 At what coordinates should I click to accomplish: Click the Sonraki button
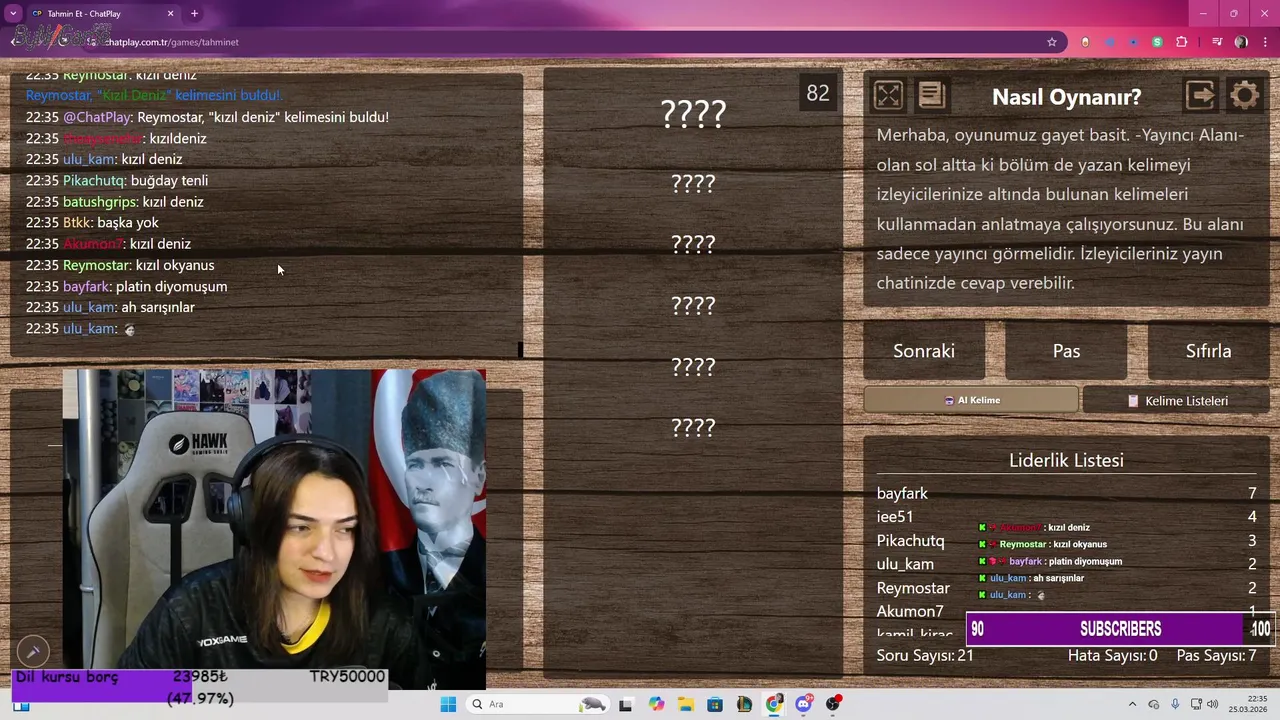pos(924,351)
